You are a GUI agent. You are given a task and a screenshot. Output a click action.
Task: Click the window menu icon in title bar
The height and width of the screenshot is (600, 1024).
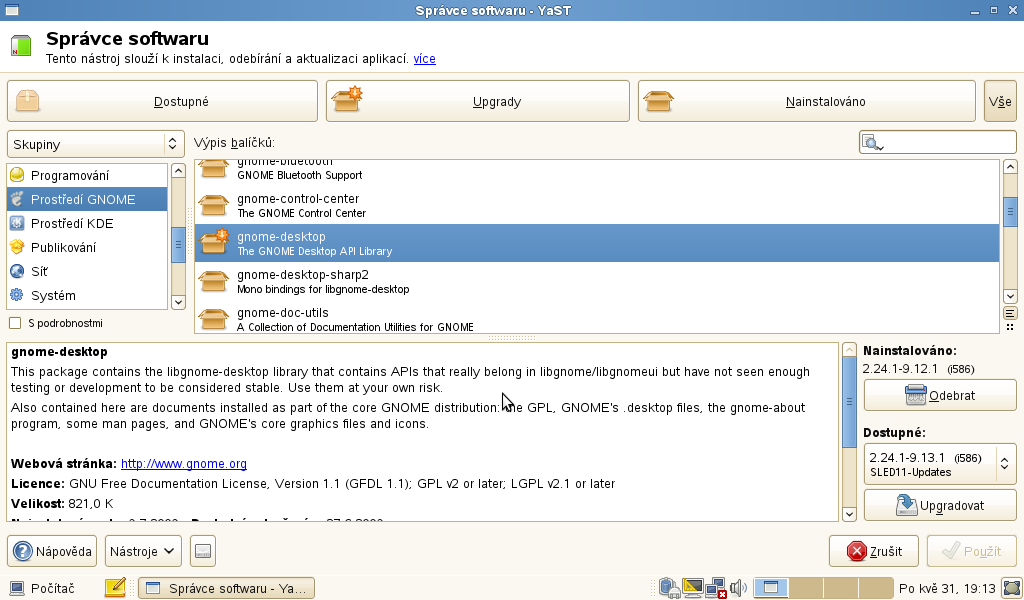pyautogui.click(x=10, y=10)
